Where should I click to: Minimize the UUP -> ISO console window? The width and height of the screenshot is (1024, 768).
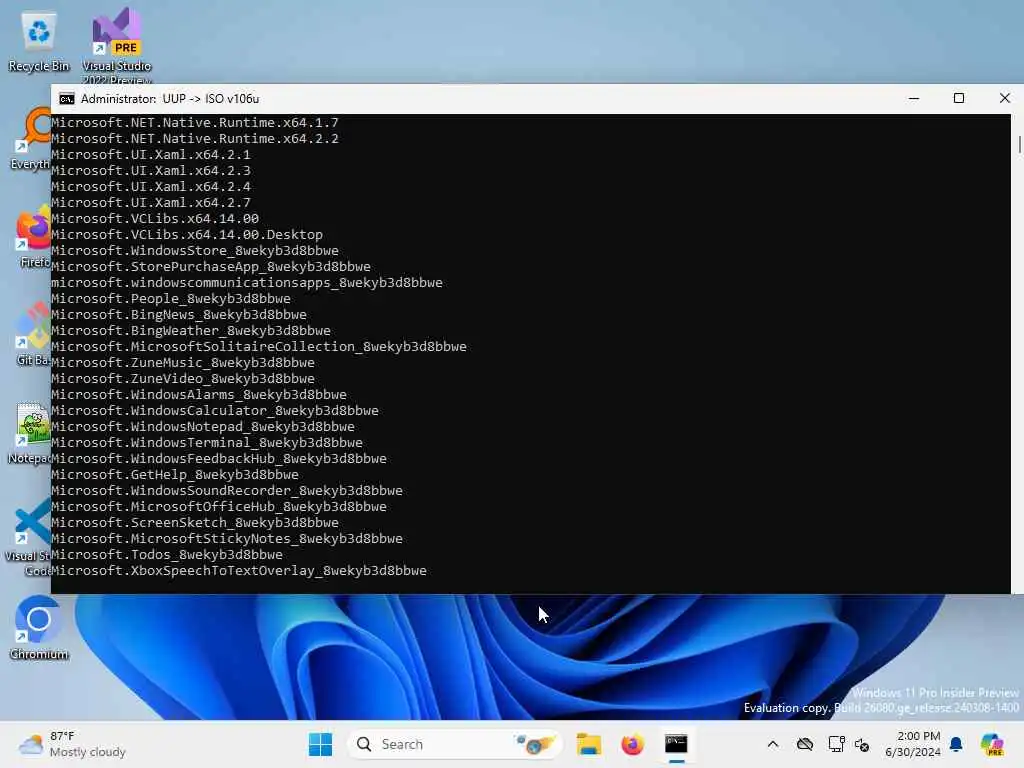coord(914,99)
